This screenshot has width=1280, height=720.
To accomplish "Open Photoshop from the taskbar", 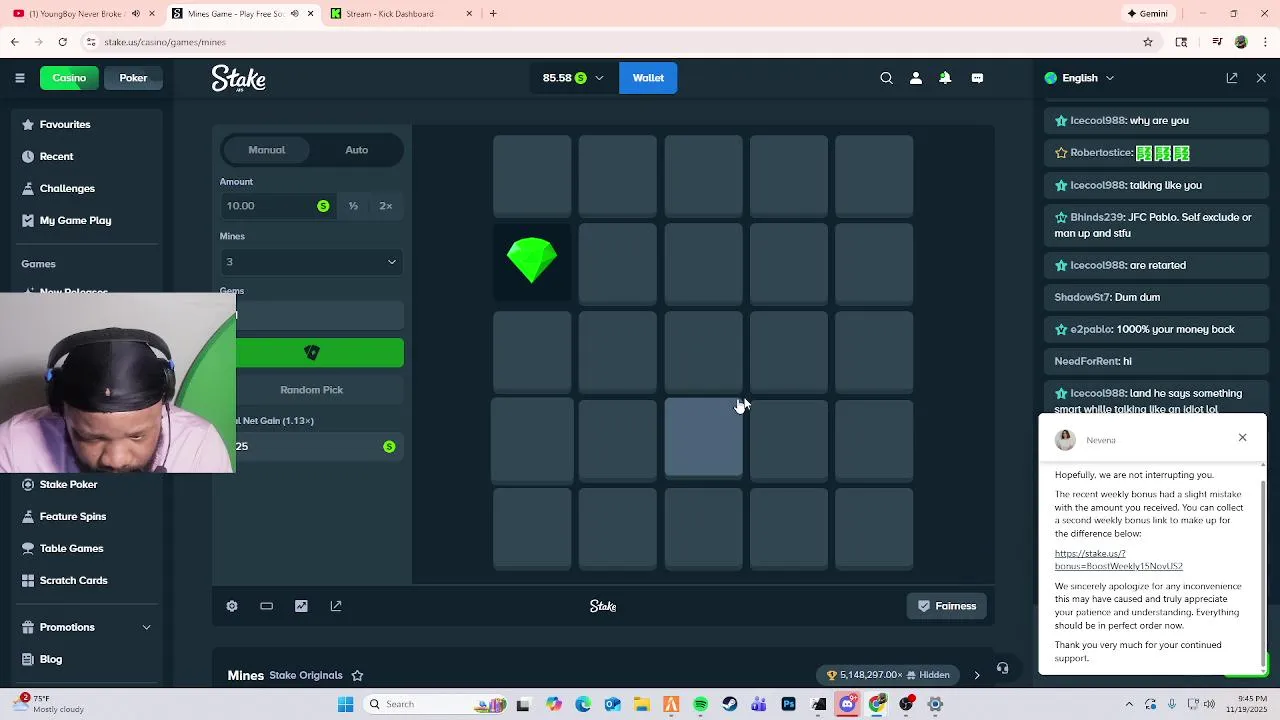I will [788, 704].
